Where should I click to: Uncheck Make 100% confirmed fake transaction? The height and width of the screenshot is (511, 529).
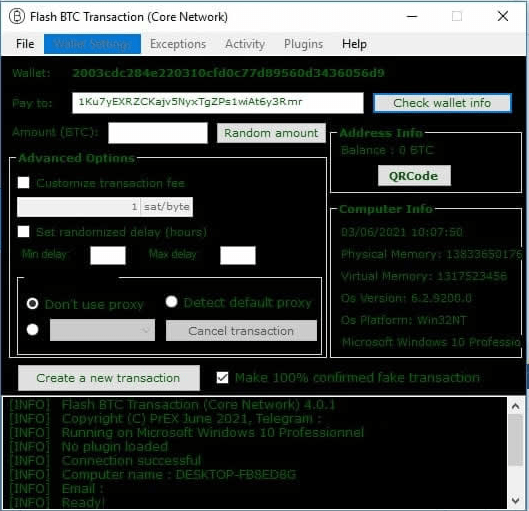[x=222, y=377]
